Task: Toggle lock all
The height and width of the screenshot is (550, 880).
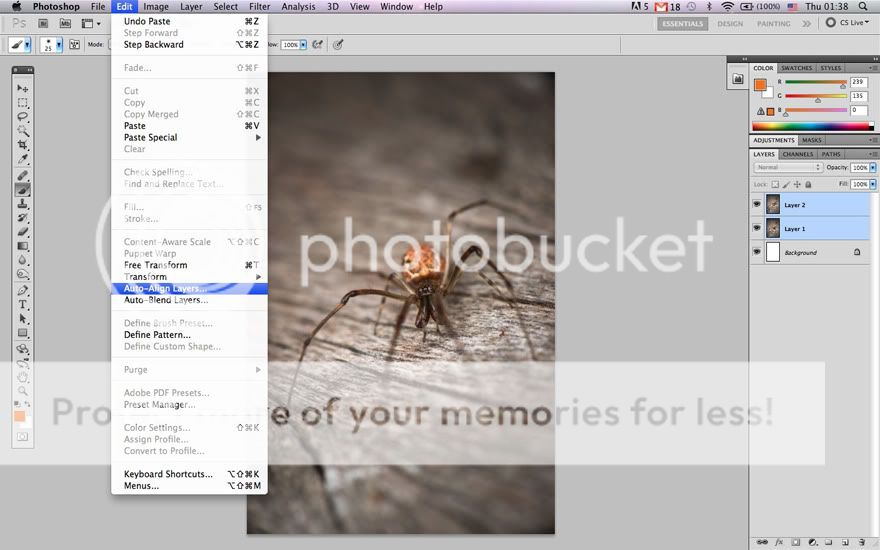Action: (808, 184)
